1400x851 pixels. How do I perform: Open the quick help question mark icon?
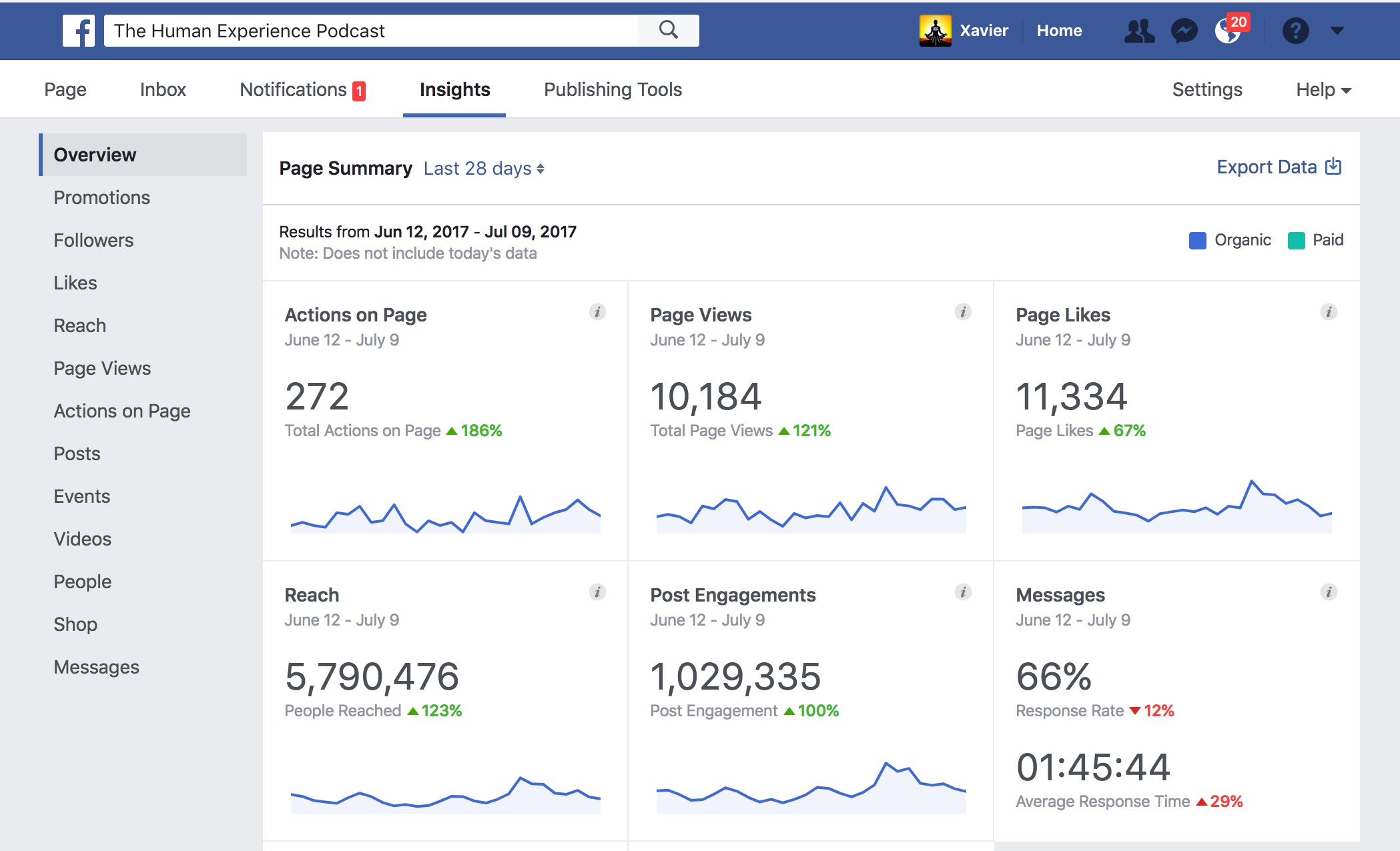[x=1295, y=31]
